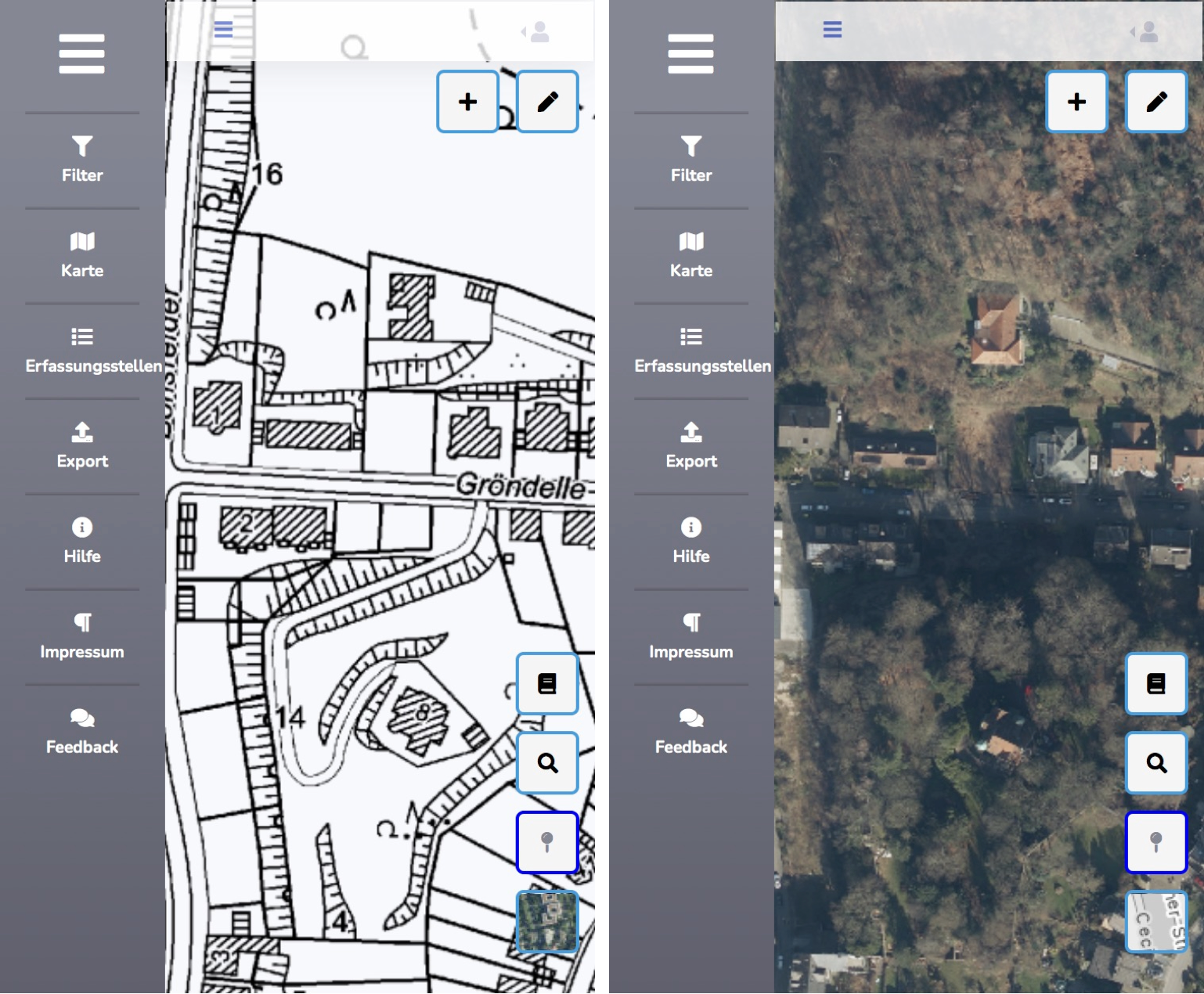The height and width of the screenshot is (994, 1204).
Task: Open Karte in left panel sidebar
Action: coord(82,255)
